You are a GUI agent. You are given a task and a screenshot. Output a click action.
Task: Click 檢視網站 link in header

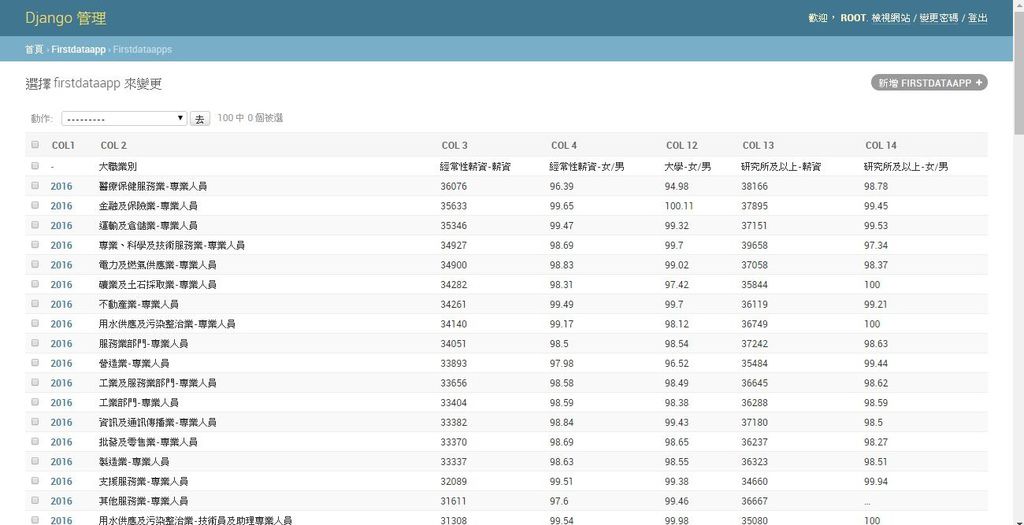891,18
